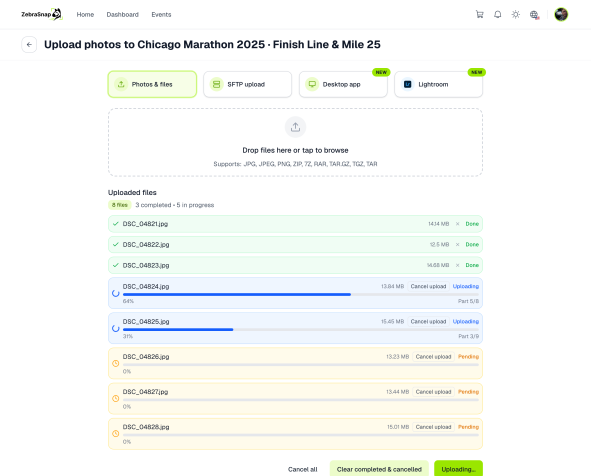Cancel upload of DSC_04824.jpg
591x476 pixels.
[x=428, y=286]
